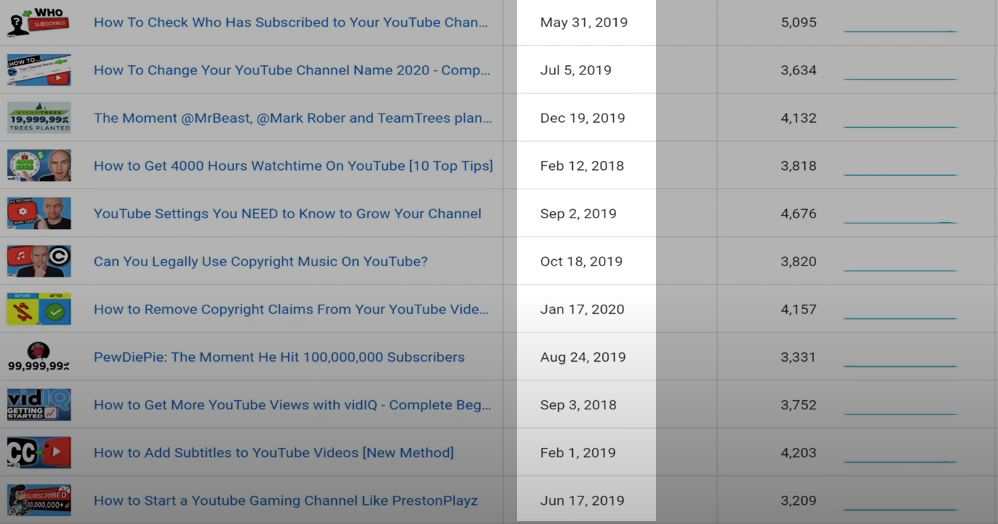Click How to Start a Youtube Gaming Channel
Image resolution: width=998 pixels, height=524 pixels.
[285, 500]
